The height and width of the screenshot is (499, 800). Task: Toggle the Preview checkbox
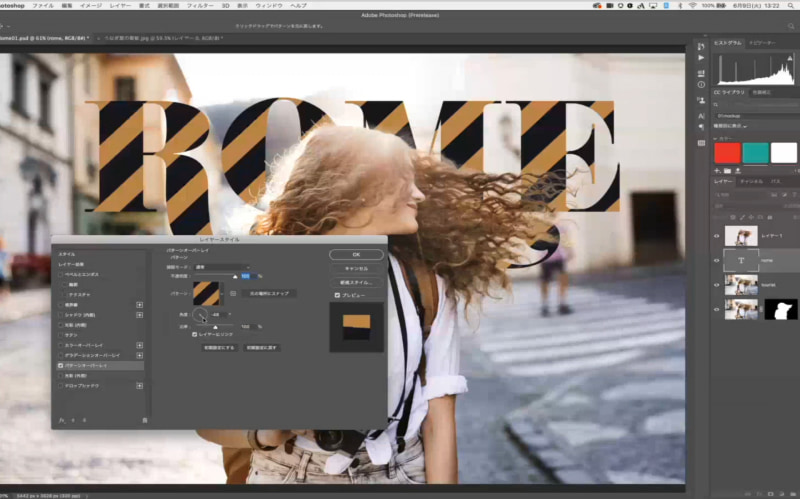(x=338, y=296)
